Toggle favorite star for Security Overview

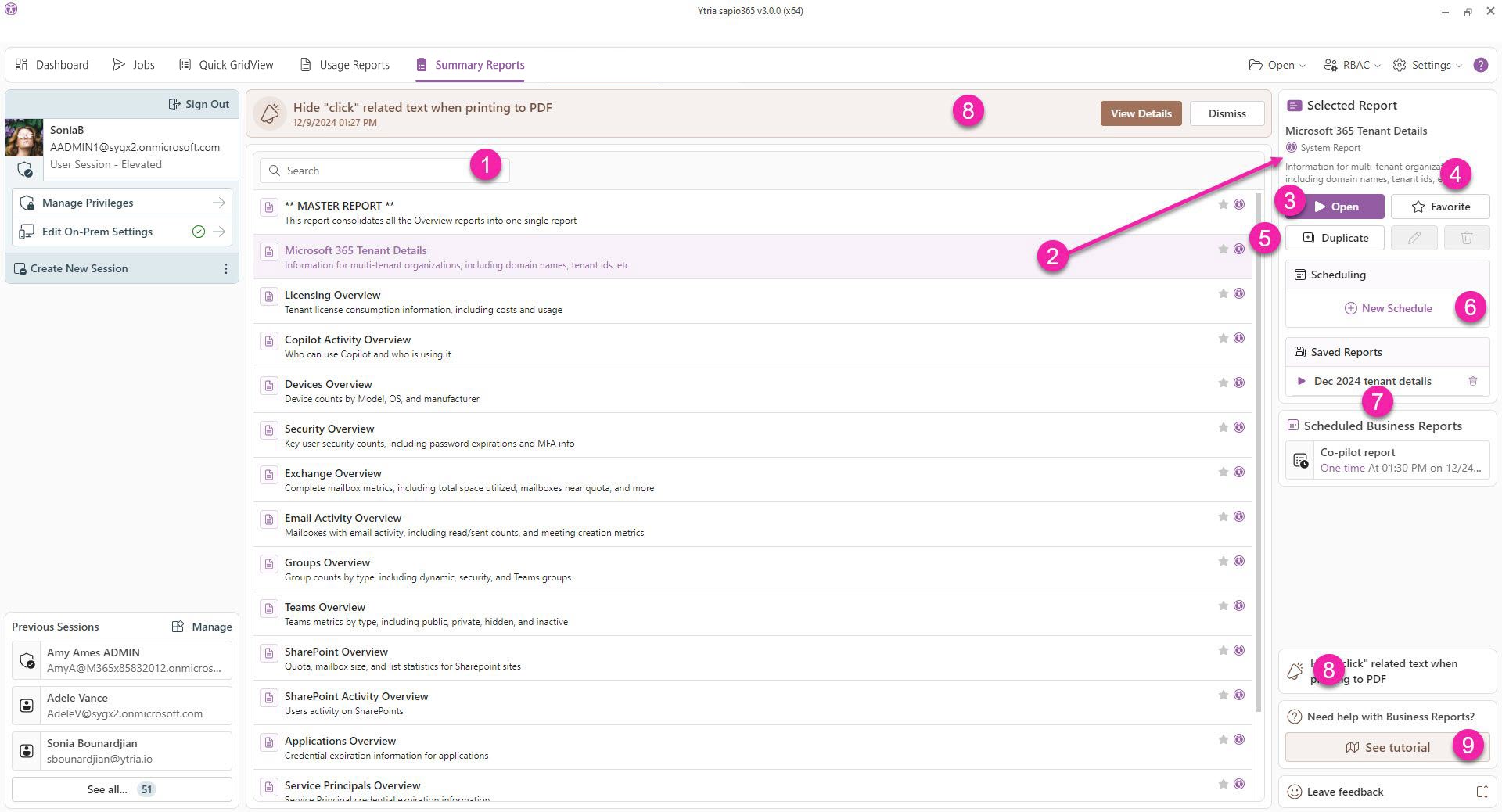tap(1223, 427)
